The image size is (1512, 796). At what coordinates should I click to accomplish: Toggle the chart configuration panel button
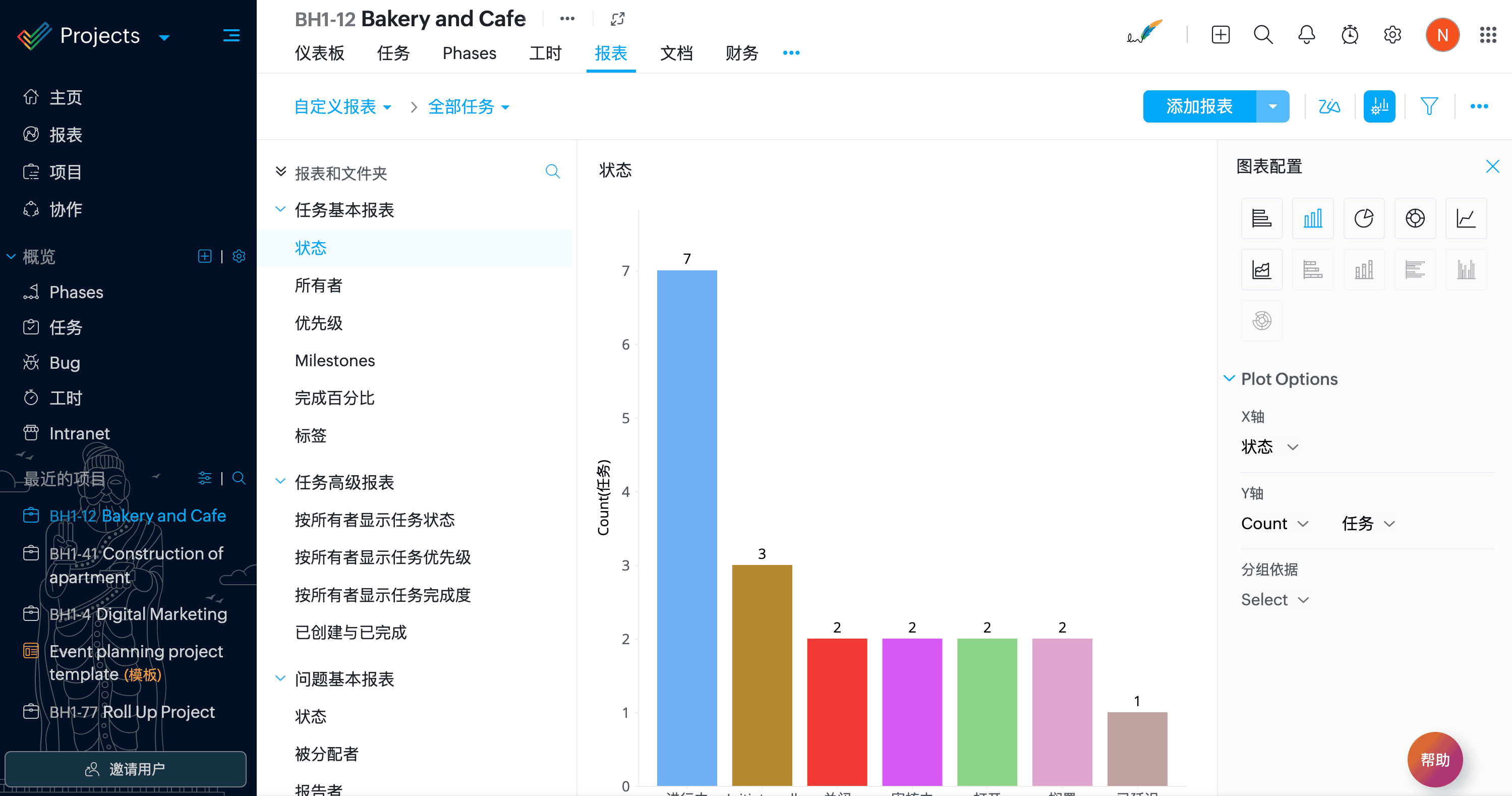pos(1379,106)
